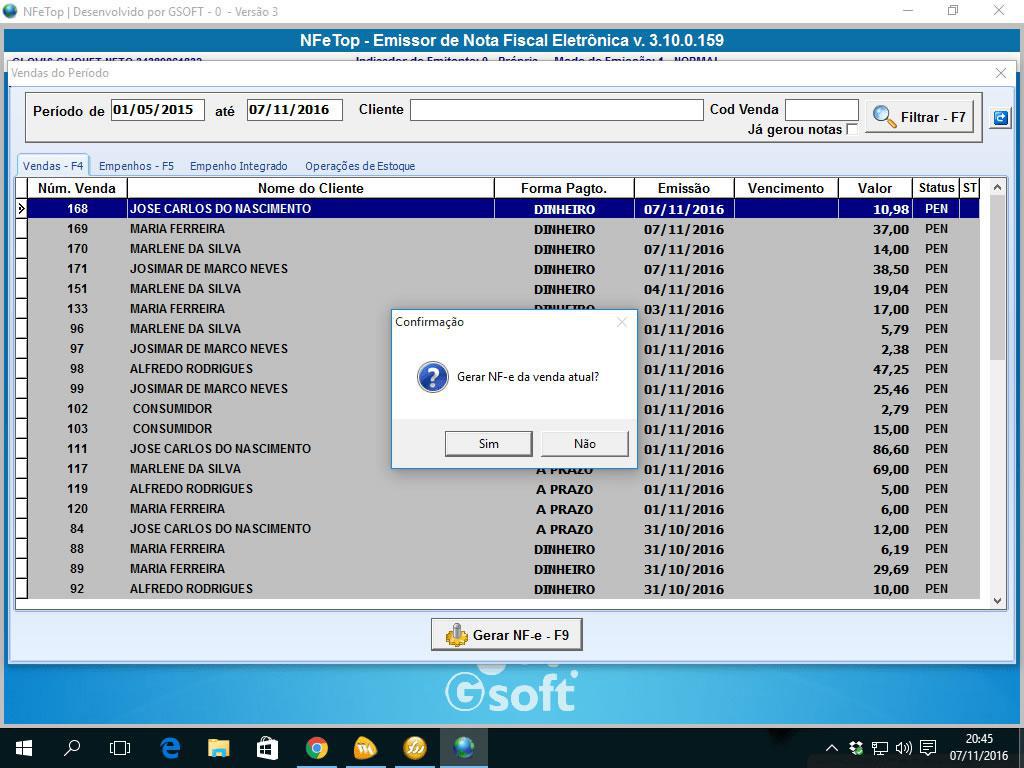Select sale 171 JOSIMAR DE MARCO NEVES
Screen dimensions: 1024x768
click(503, 269)
